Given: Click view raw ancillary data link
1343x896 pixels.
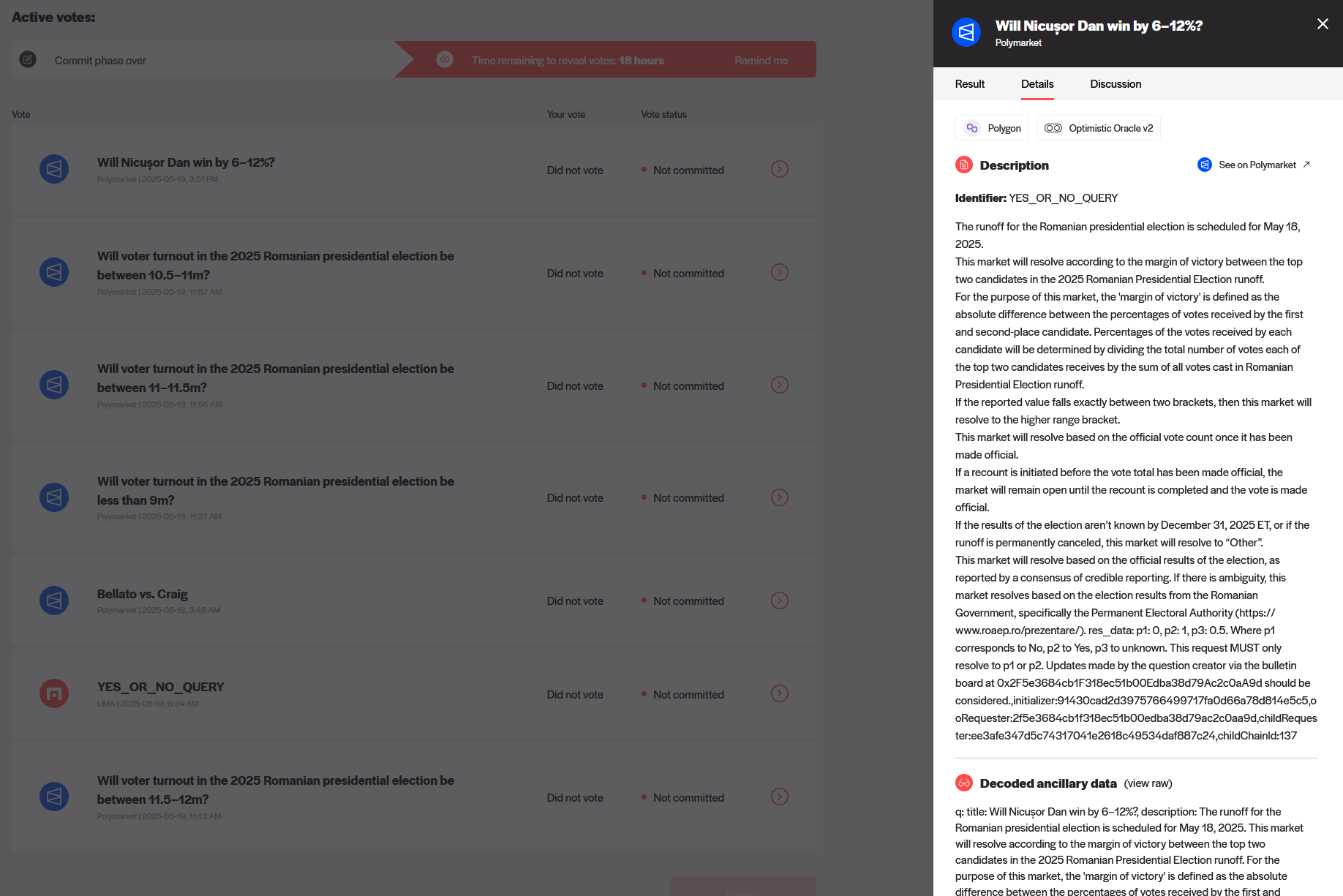Looking at the screenshot, I should point(1148,783).
